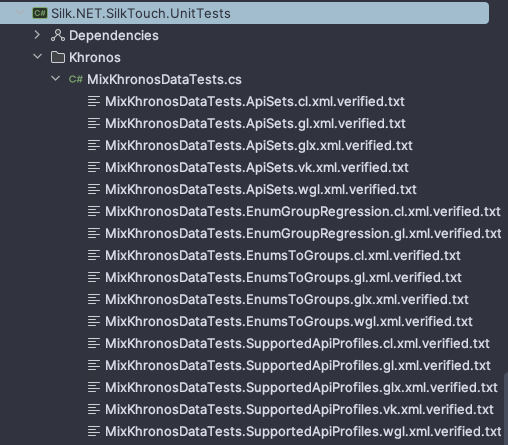The image size is (508, 445).
Task: Open MixKhronosDataTests.EnumsToGroups.cl.xml.verified.txt
Action: [283, 255]
